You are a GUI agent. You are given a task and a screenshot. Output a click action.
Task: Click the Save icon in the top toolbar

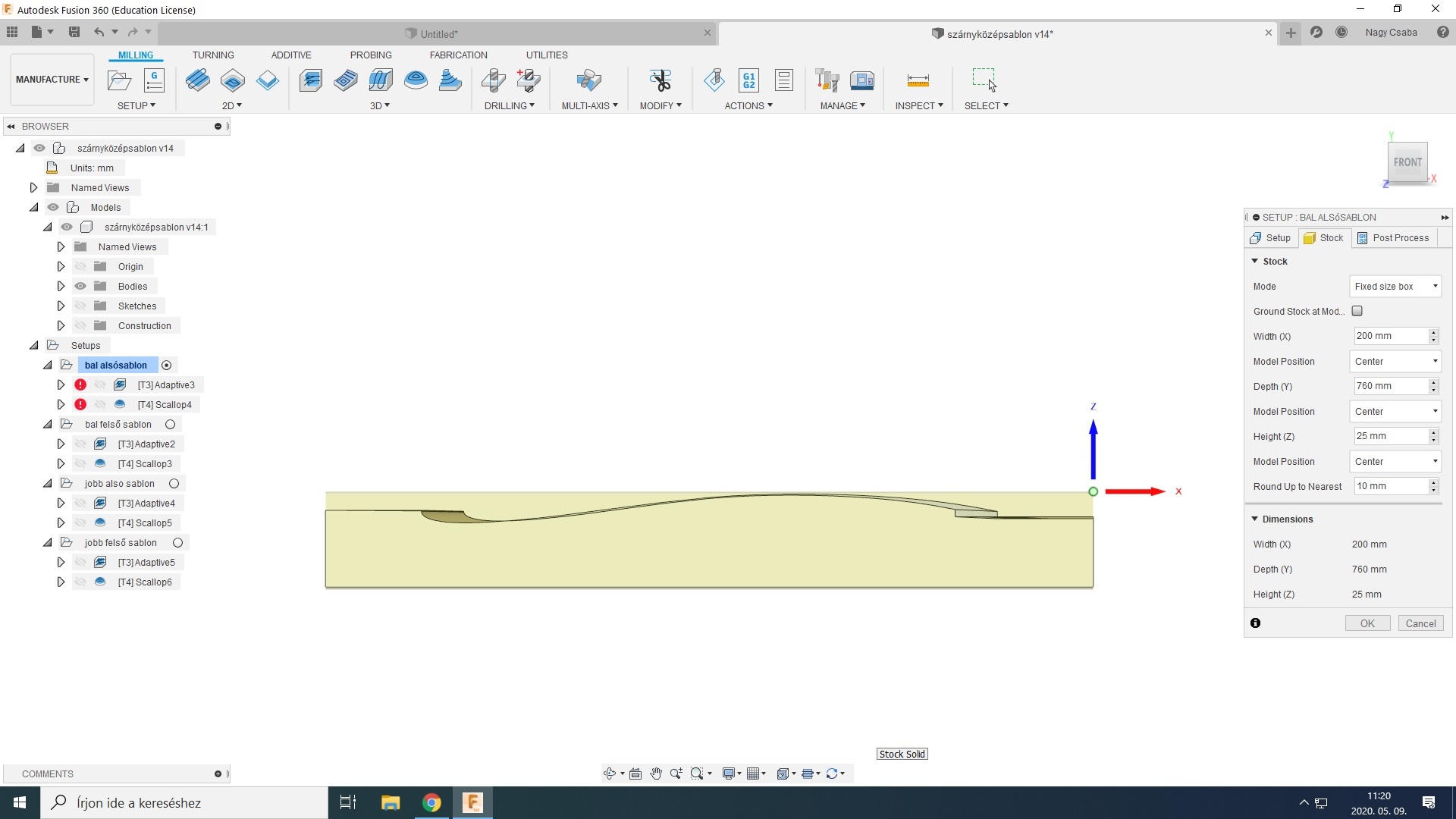tap(74, 32)
